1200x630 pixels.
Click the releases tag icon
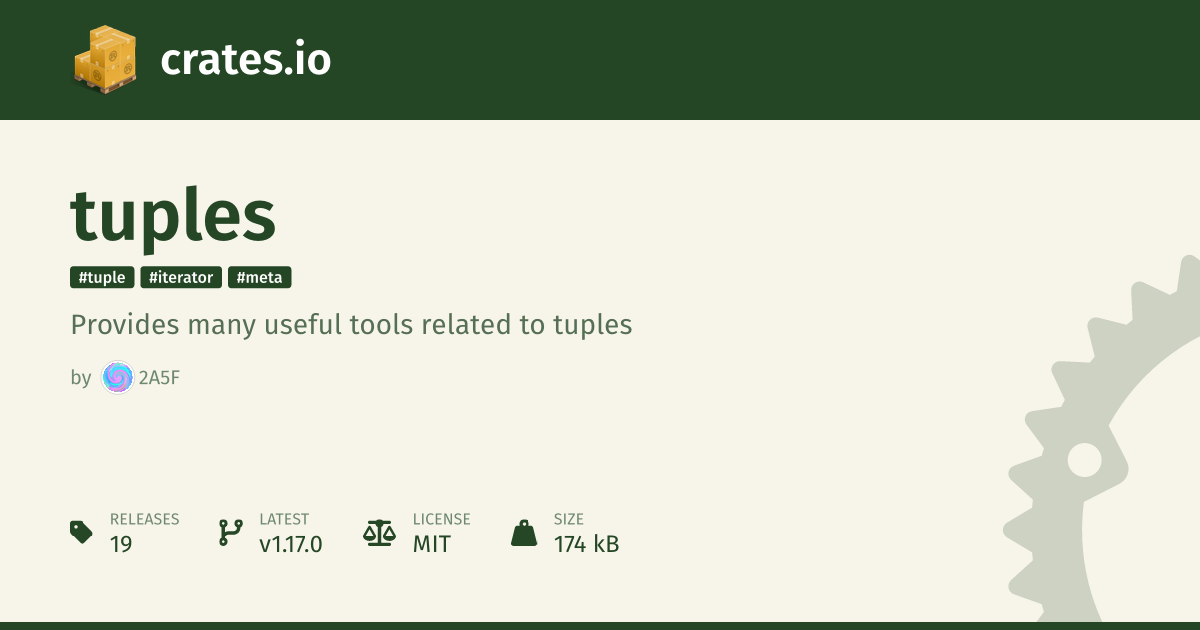pos(82,532)
